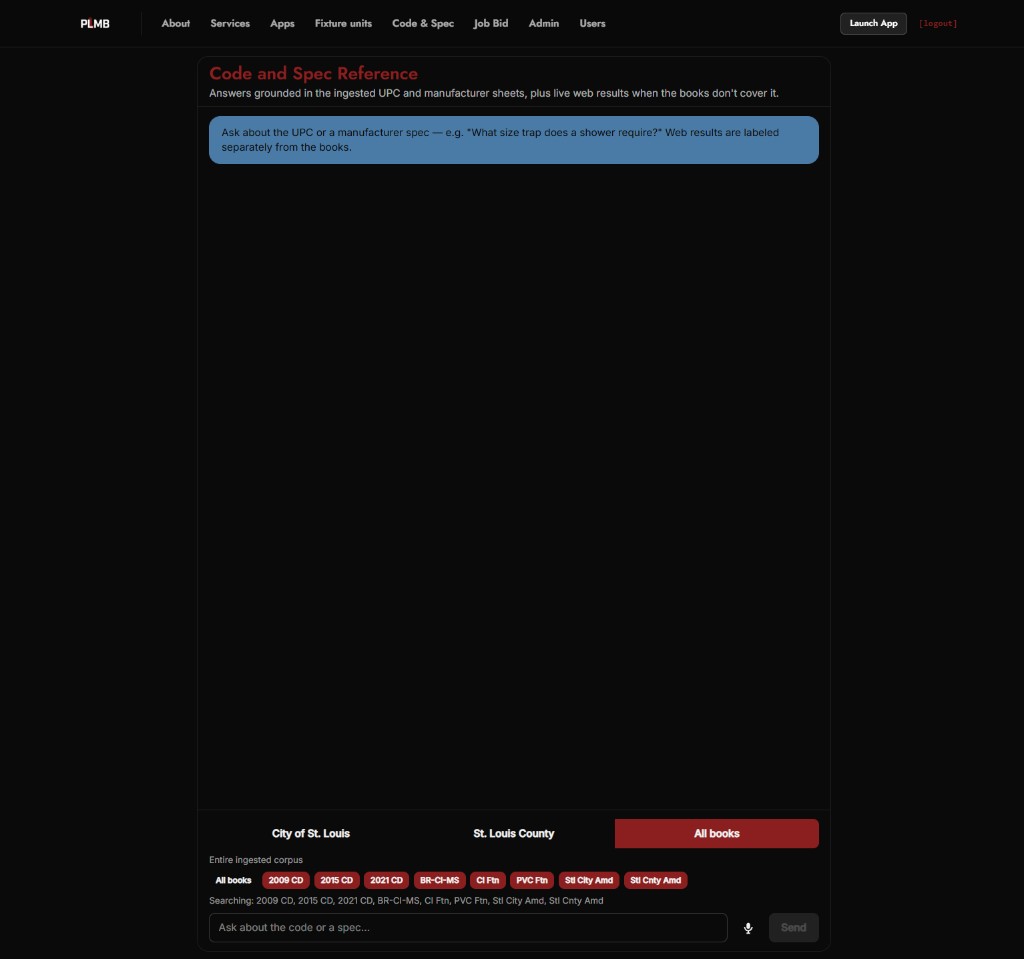The height and width of the screenshot is (959, 1024).
Task: Toggle the 2015 CD book filter
Action: point(336,880)
